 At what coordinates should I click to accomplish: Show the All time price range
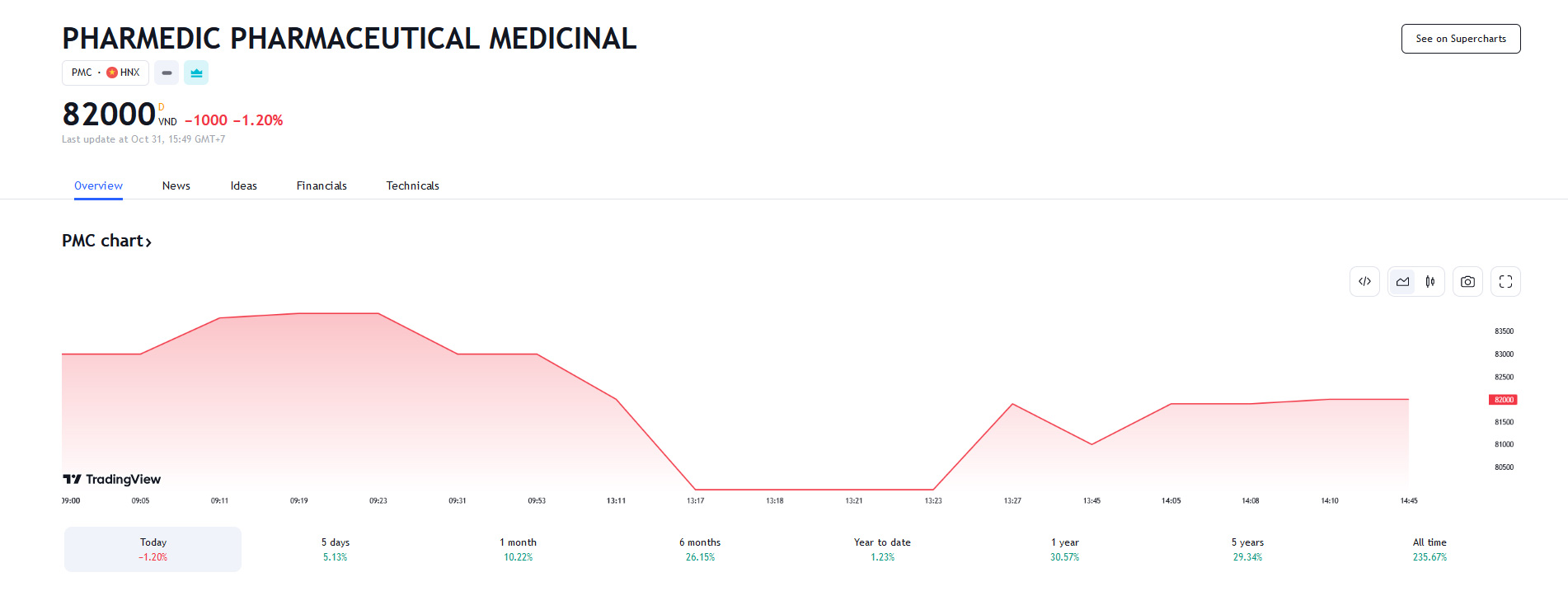(1430, 549)
